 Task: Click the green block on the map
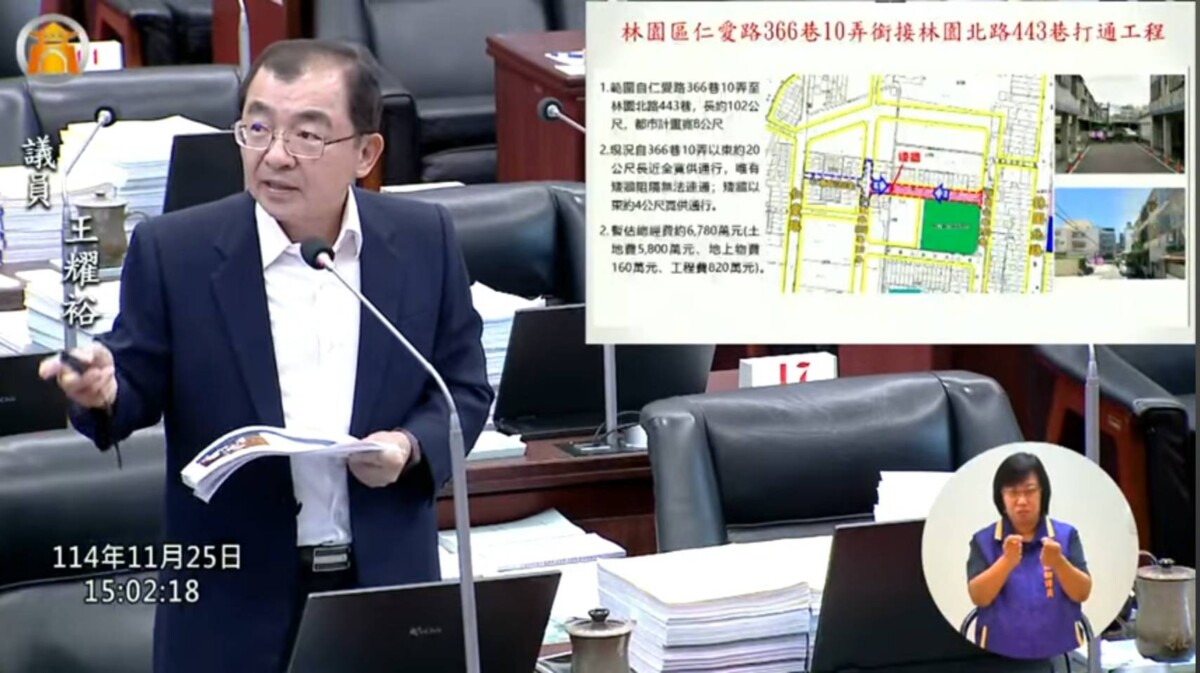click(949, 228)
